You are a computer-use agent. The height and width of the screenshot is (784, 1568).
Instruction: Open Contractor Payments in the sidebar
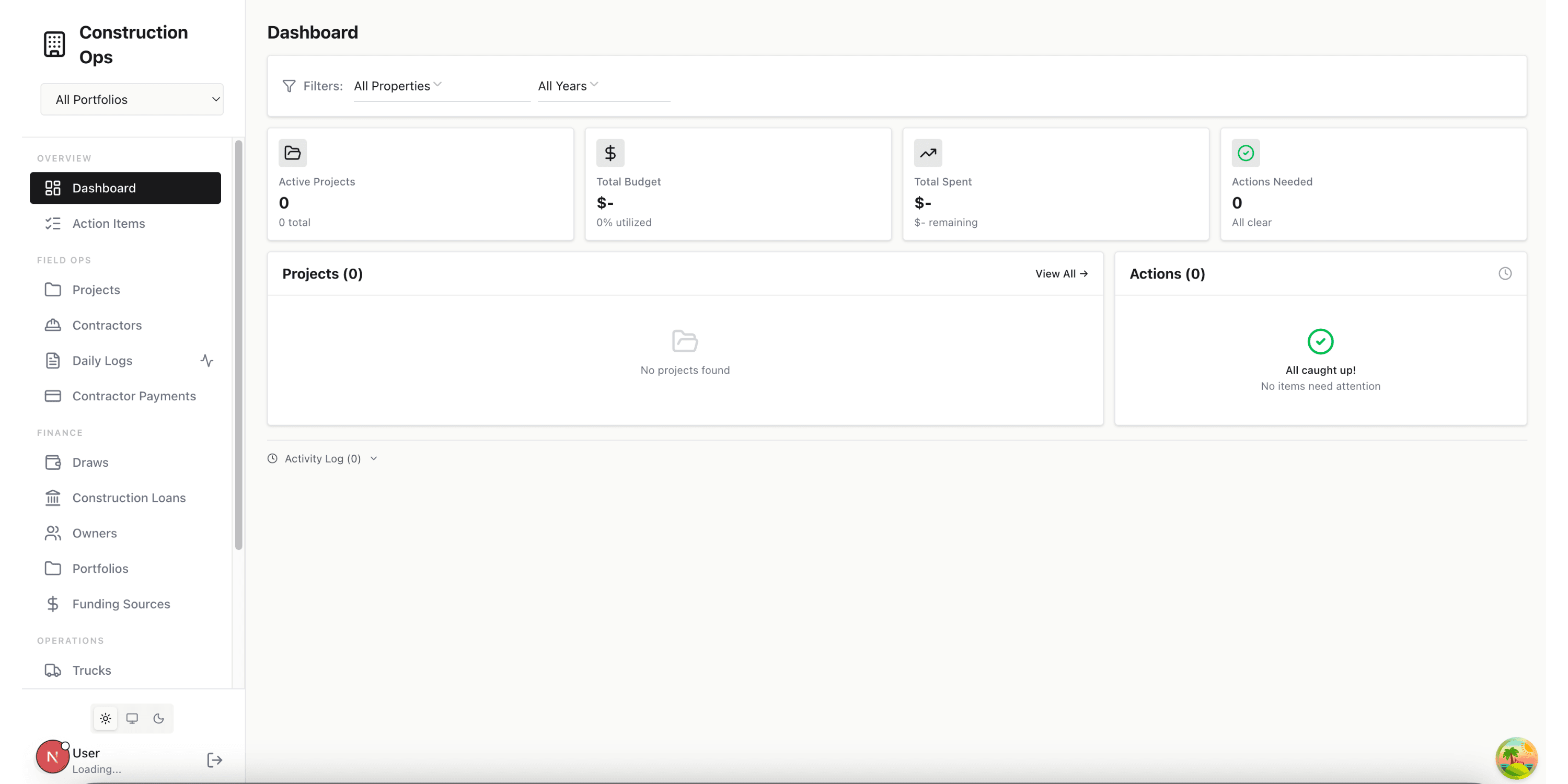point(125,396)
